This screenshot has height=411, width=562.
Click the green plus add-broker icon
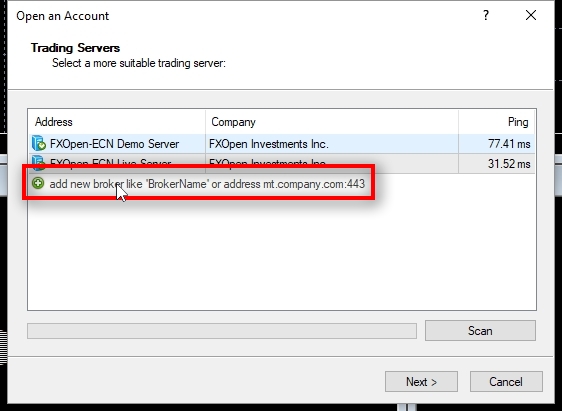pos(38,183)
